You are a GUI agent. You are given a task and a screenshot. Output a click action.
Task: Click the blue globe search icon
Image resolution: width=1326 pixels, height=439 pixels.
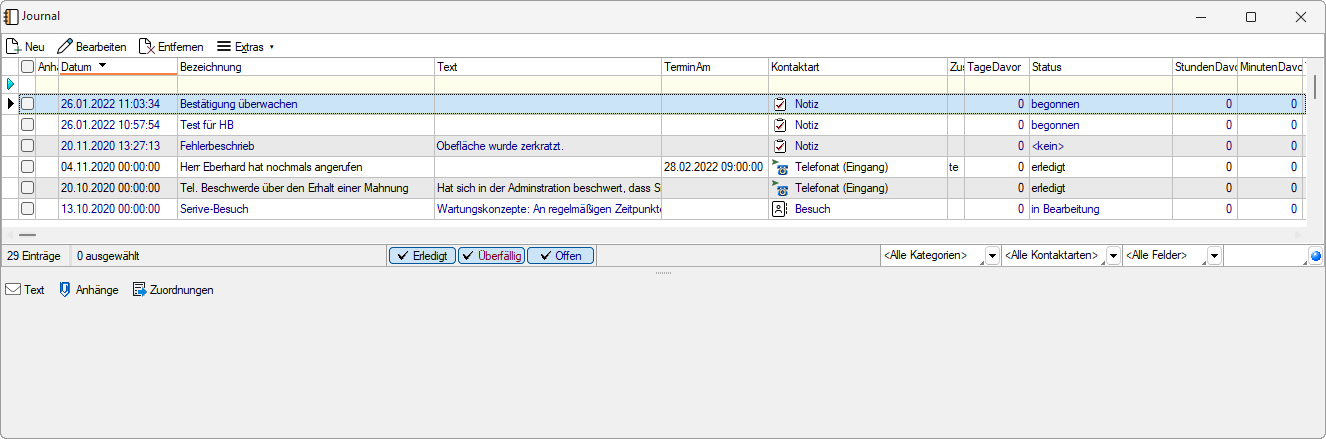[x=1315, y=256]
